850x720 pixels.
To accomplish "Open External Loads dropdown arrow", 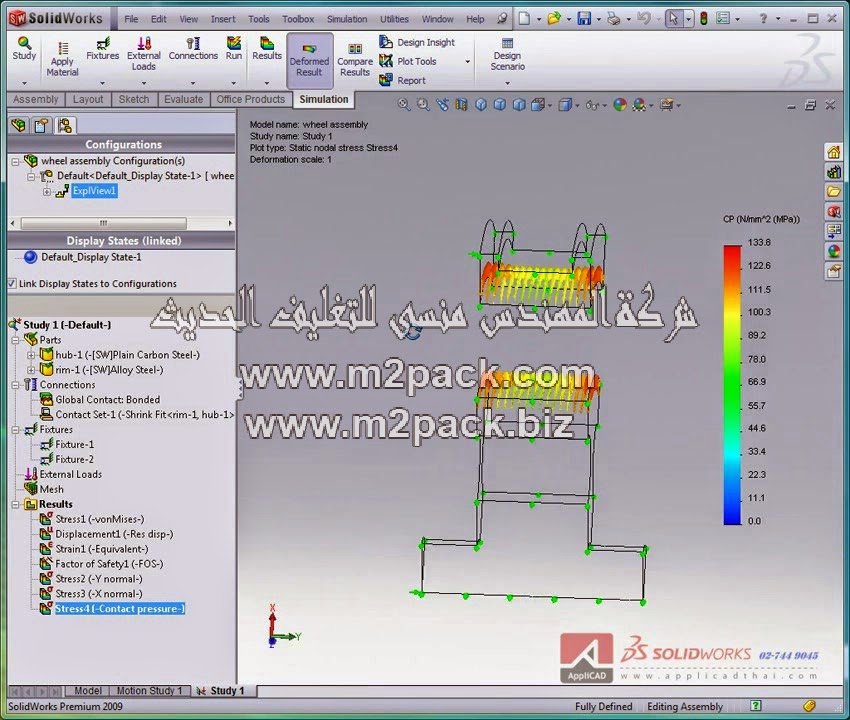I will 144,83.
